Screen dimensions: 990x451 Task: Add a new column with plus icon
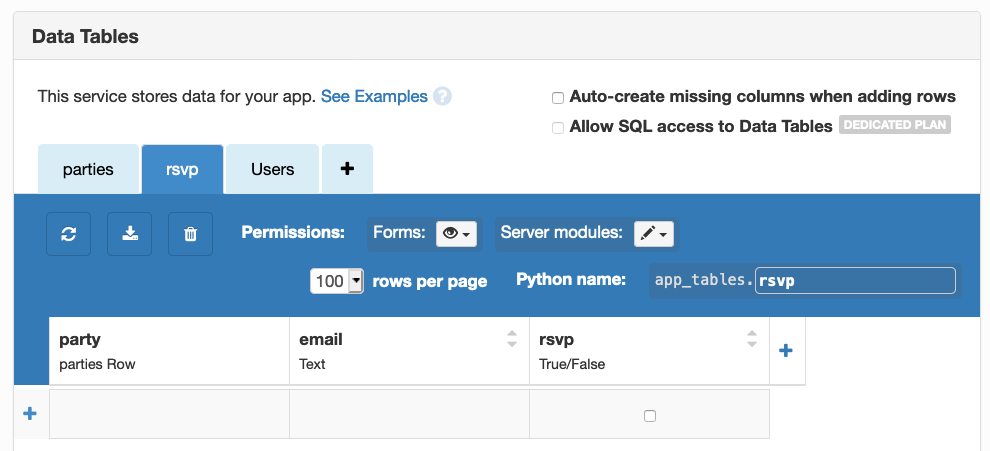coord(786,351)
